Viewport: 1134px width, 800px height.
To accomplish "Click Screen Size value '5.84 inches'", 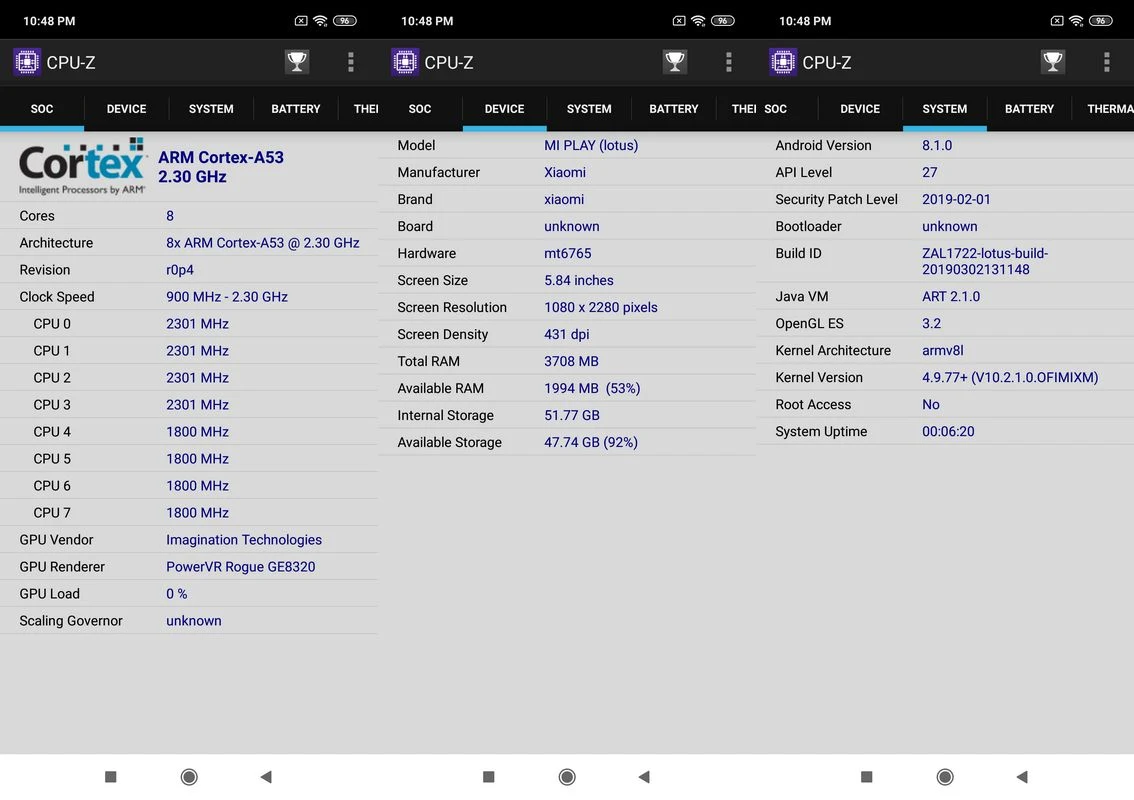I will [579, 281].
